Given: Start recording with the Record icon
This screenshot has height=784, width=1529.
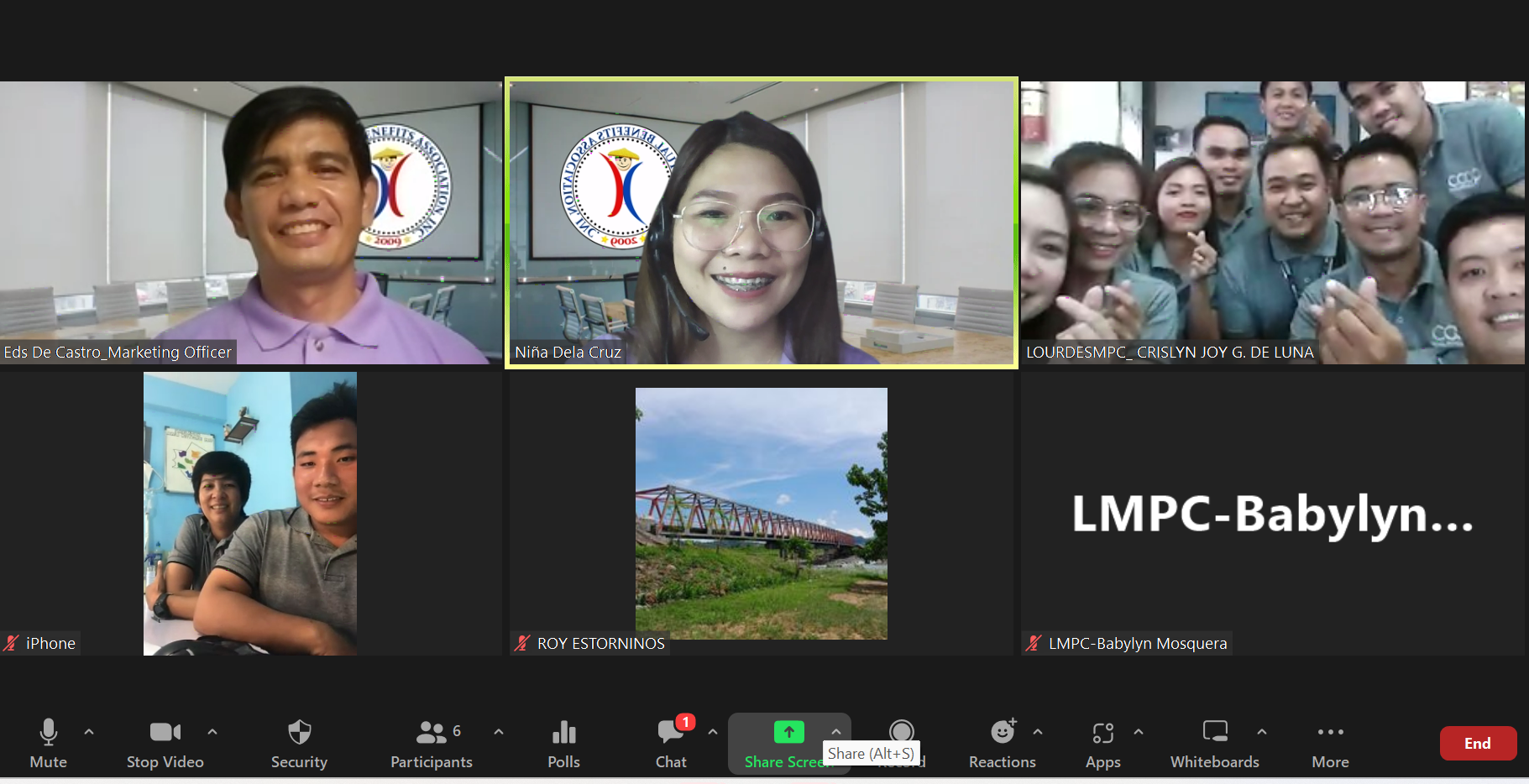Looking at the screenshot, I should pos(902,731).
